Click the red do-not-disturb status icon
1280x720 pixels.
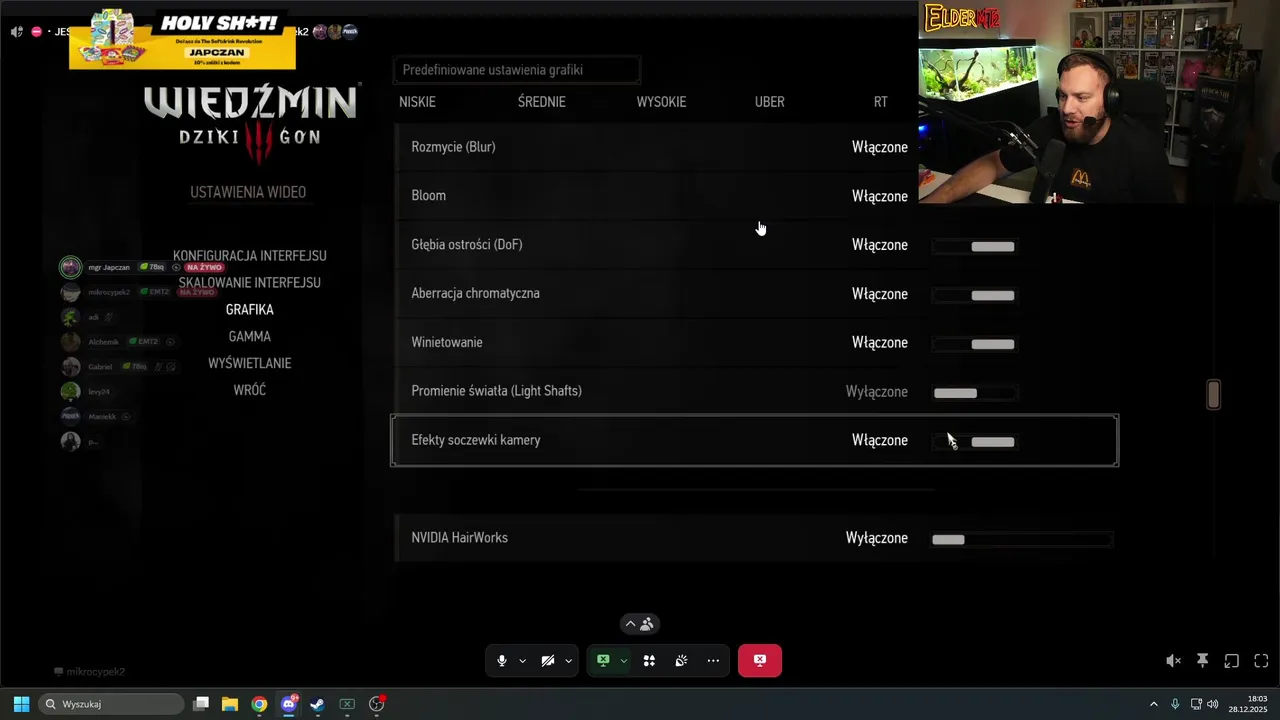[36, 32]
